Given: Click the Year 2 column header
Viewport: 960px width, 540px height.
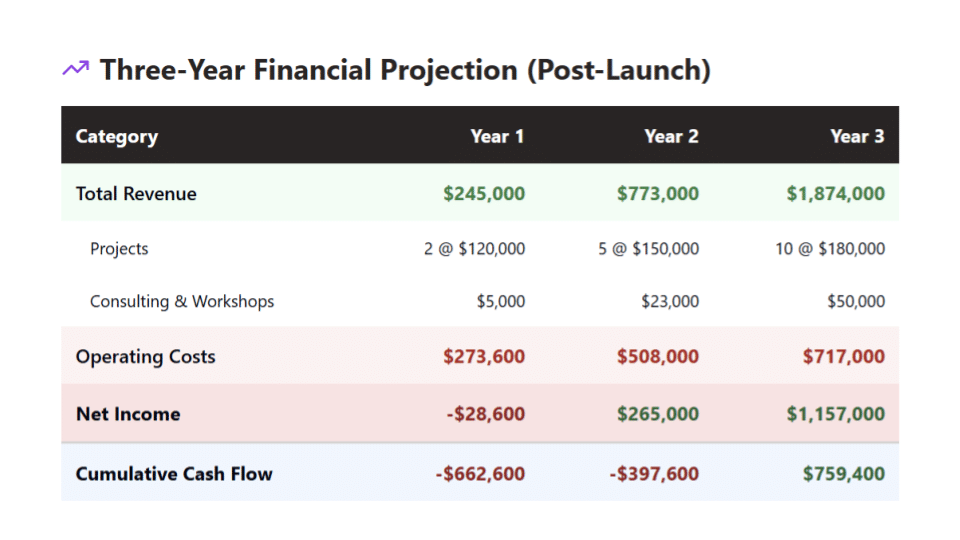Looking at the screenshot, I should point(671,136).
